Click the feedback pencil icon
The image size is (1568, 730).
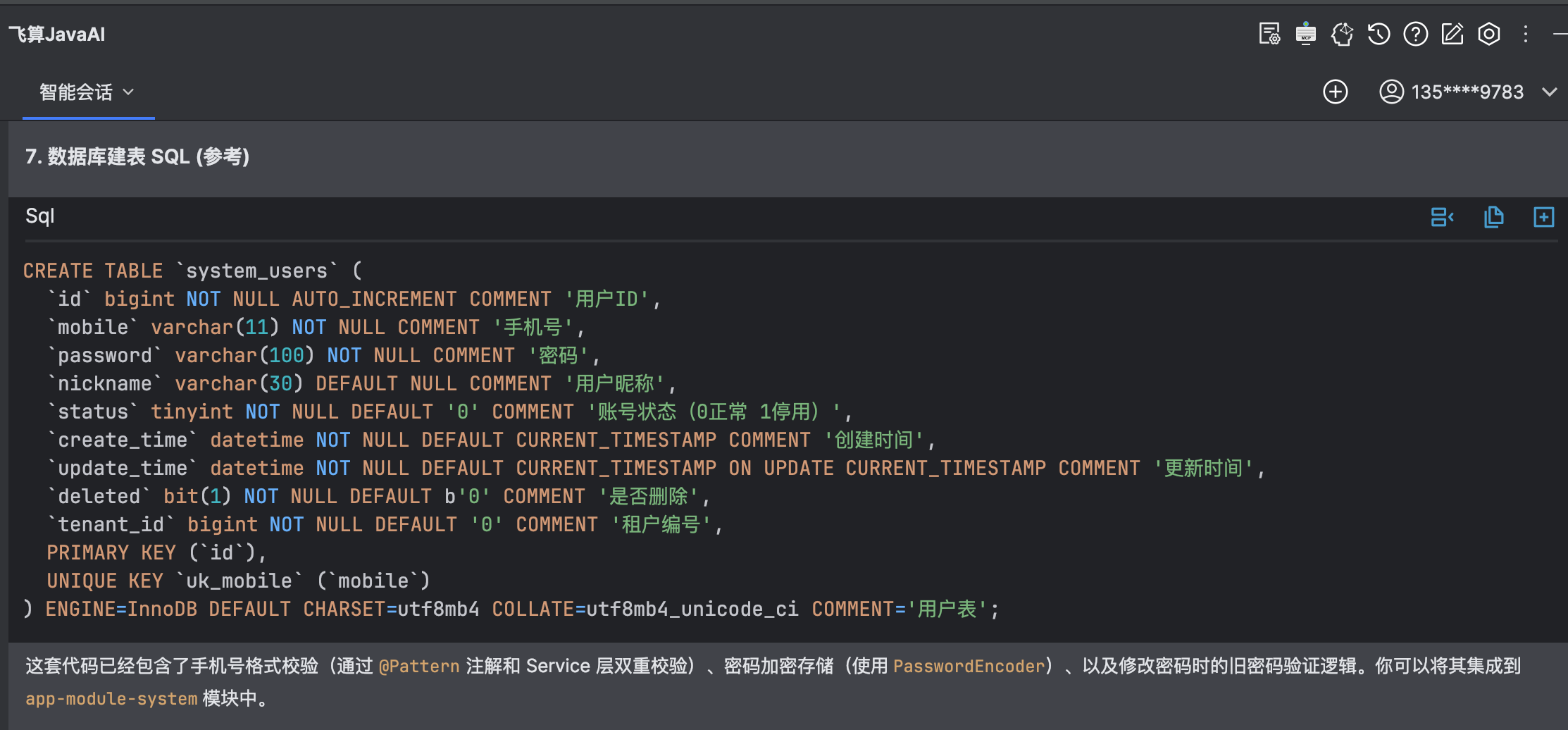coord(1452,33)
